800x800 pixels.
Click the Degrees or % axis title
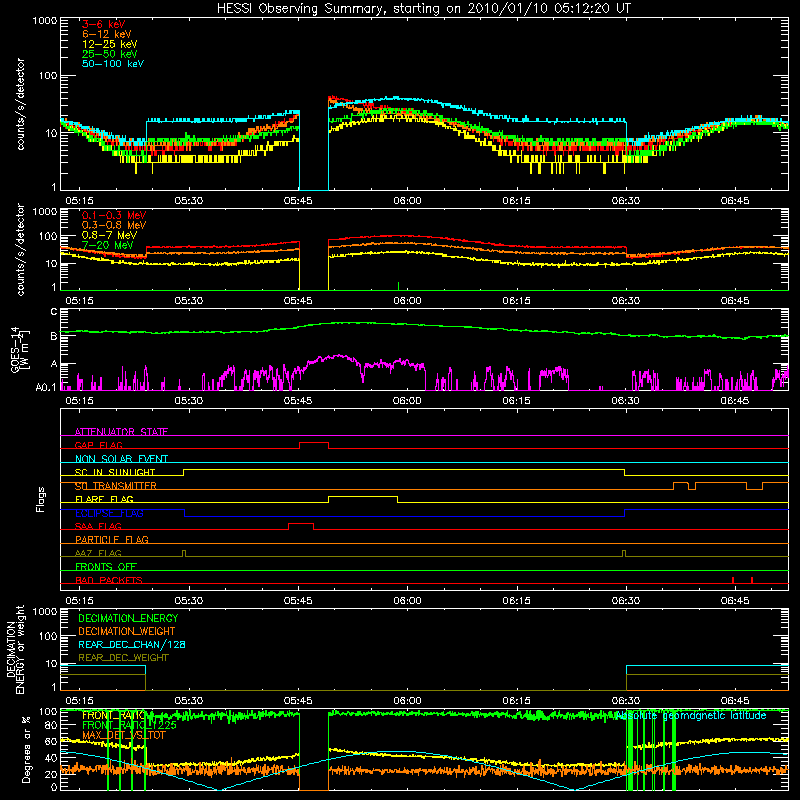26,749
